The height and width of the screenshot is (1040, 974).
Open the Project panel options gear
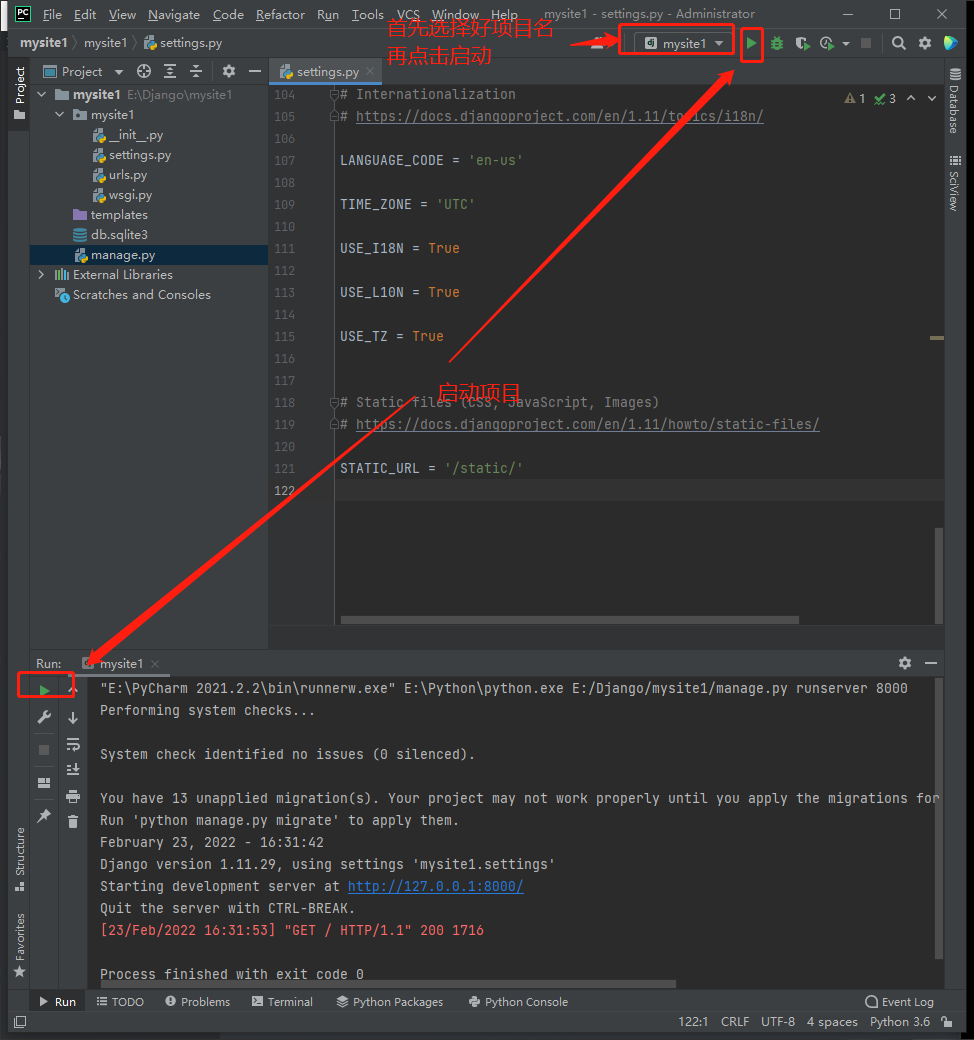(x=229, y=71)
